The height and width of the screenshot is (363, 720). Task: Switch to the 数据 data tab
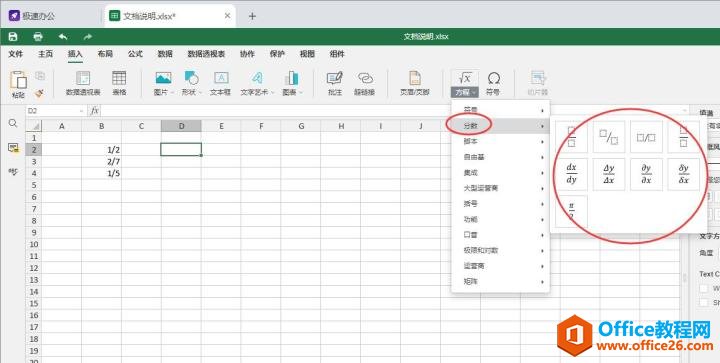coord(165,54)
